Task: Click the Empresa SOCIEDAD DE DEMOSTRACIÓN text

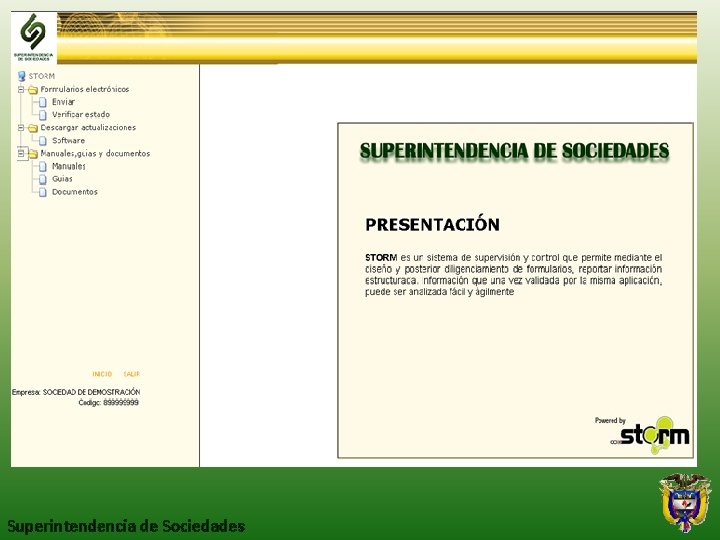Action: pyautogui.click(x=76, y=392)
